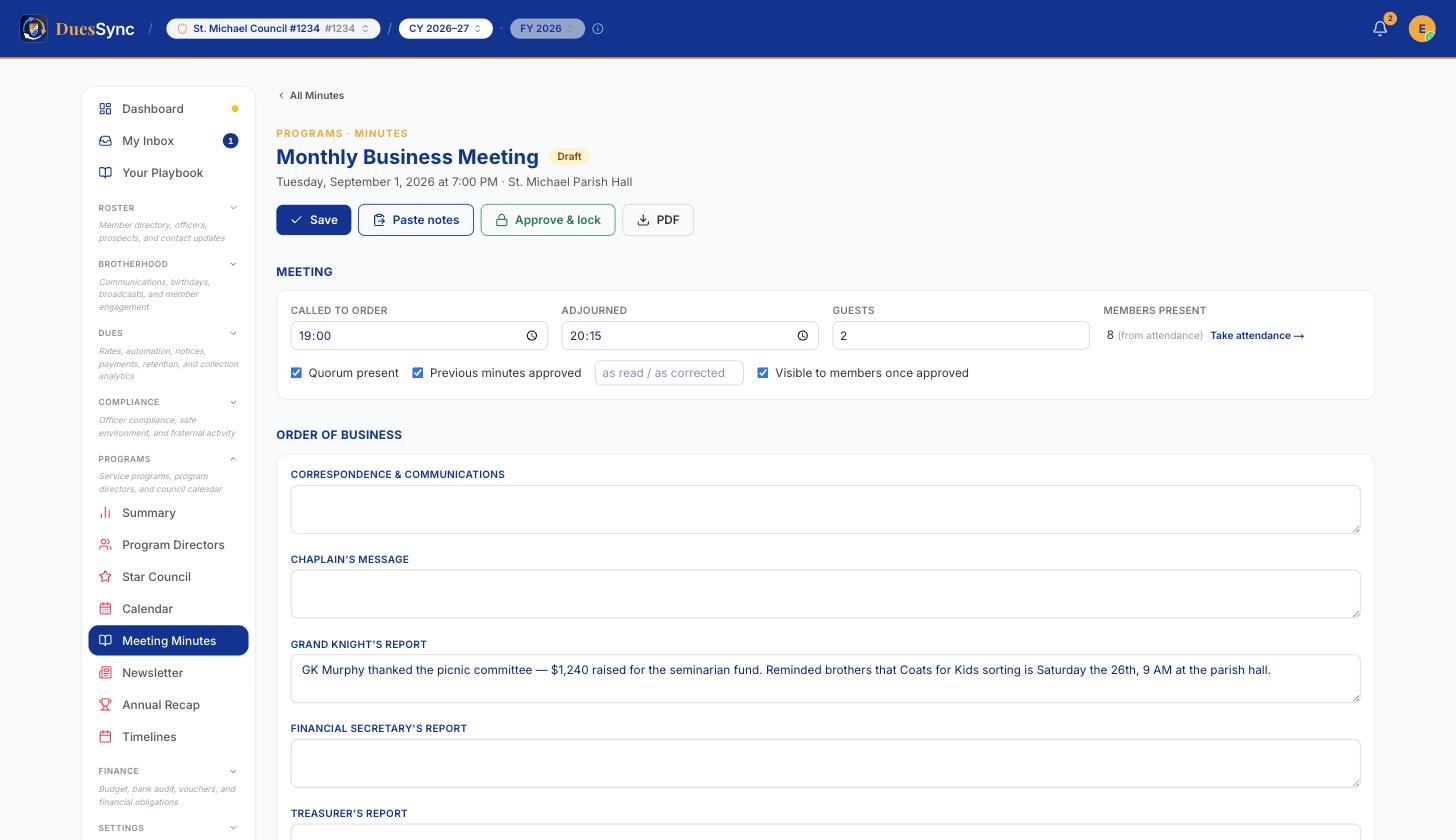
Task: Uncheck Previous minutes approved
Action: [x=418, y=373]
